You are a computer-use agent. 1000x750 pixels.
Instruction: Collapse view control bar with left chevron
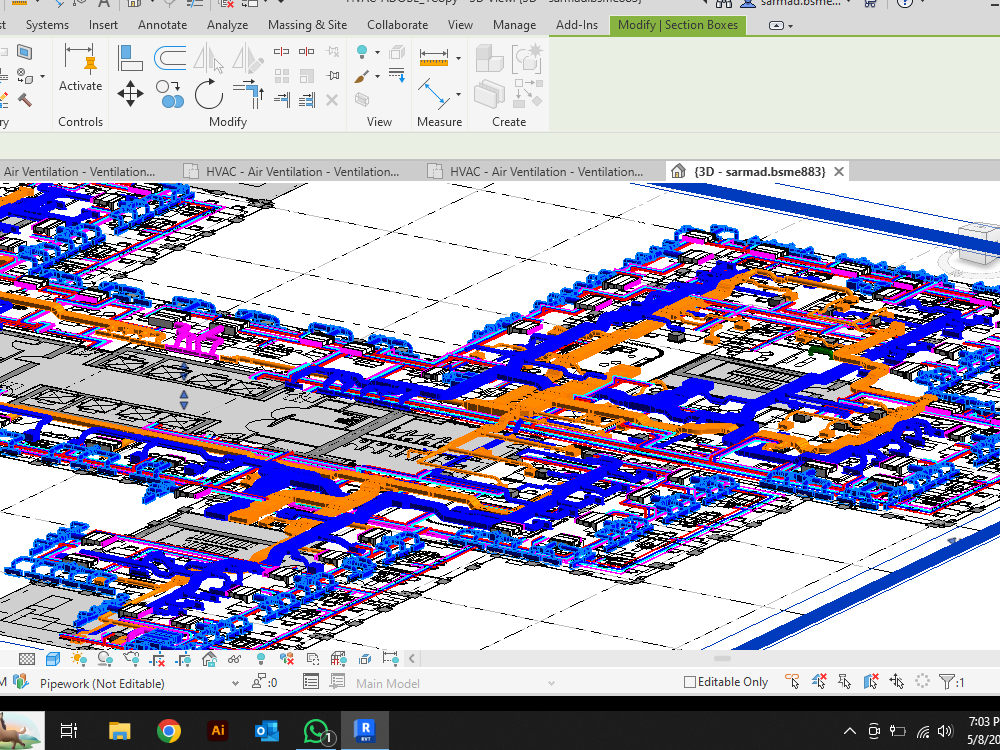(411, 659)
